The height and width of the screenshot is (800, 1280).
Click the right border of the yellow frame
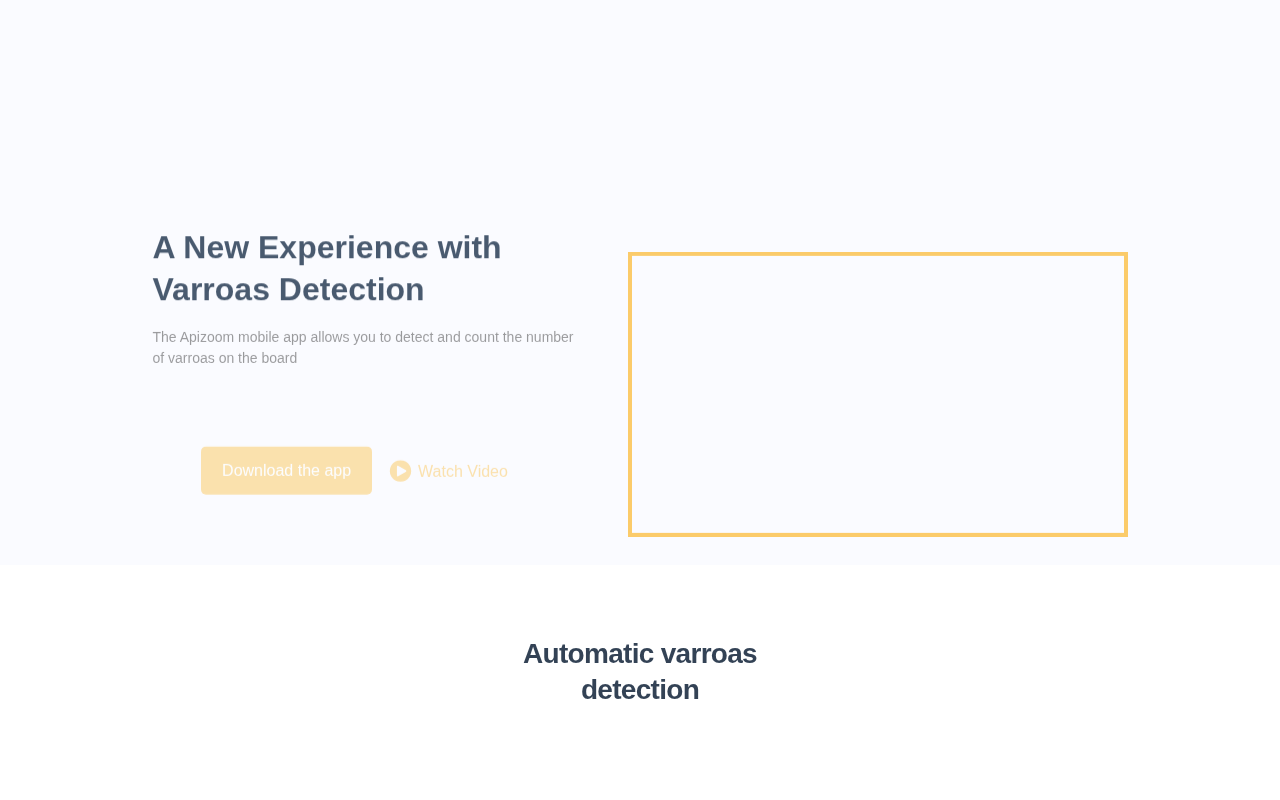pyautogui.click(x=1125, y=395)
